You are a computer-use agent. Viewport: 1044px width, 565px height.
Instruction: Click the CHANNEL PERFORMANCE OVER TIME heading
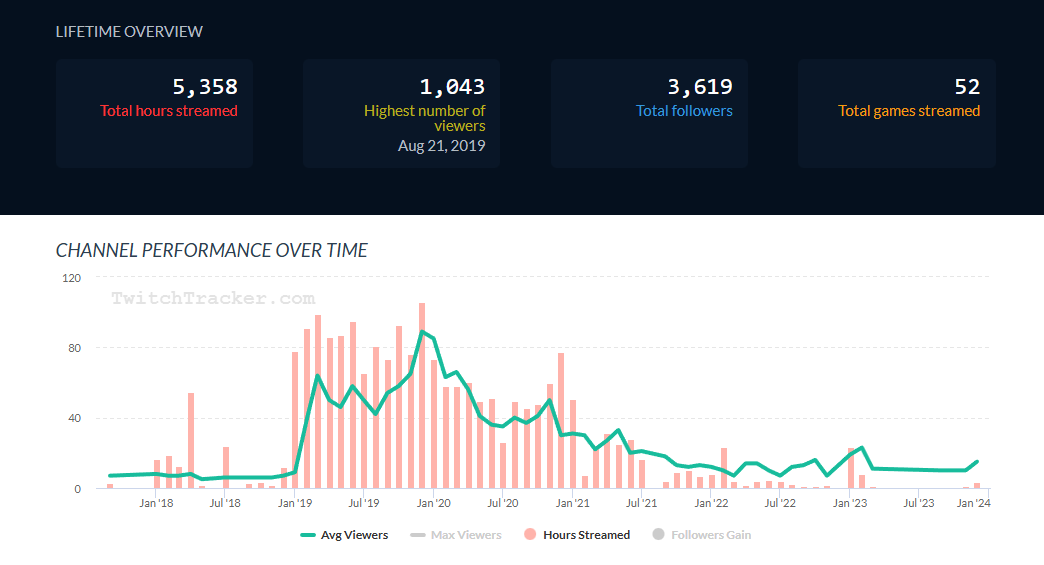[212, 250]
